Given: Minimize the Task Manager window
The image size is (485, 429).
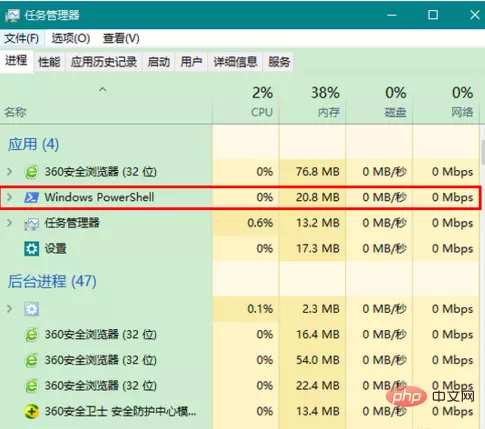Looking at the screenshot, I should tap(392, 15).
